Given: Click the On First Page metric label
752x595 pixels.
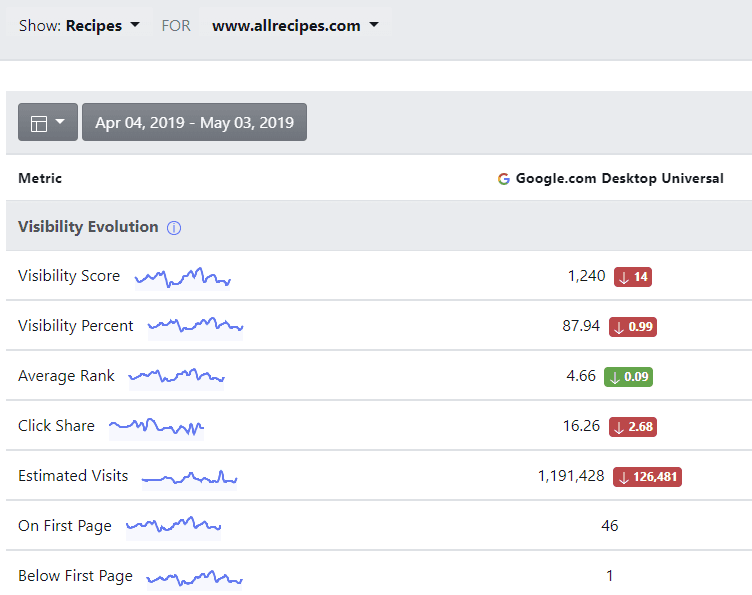Looking at the screenshot, I should point(65,526).
